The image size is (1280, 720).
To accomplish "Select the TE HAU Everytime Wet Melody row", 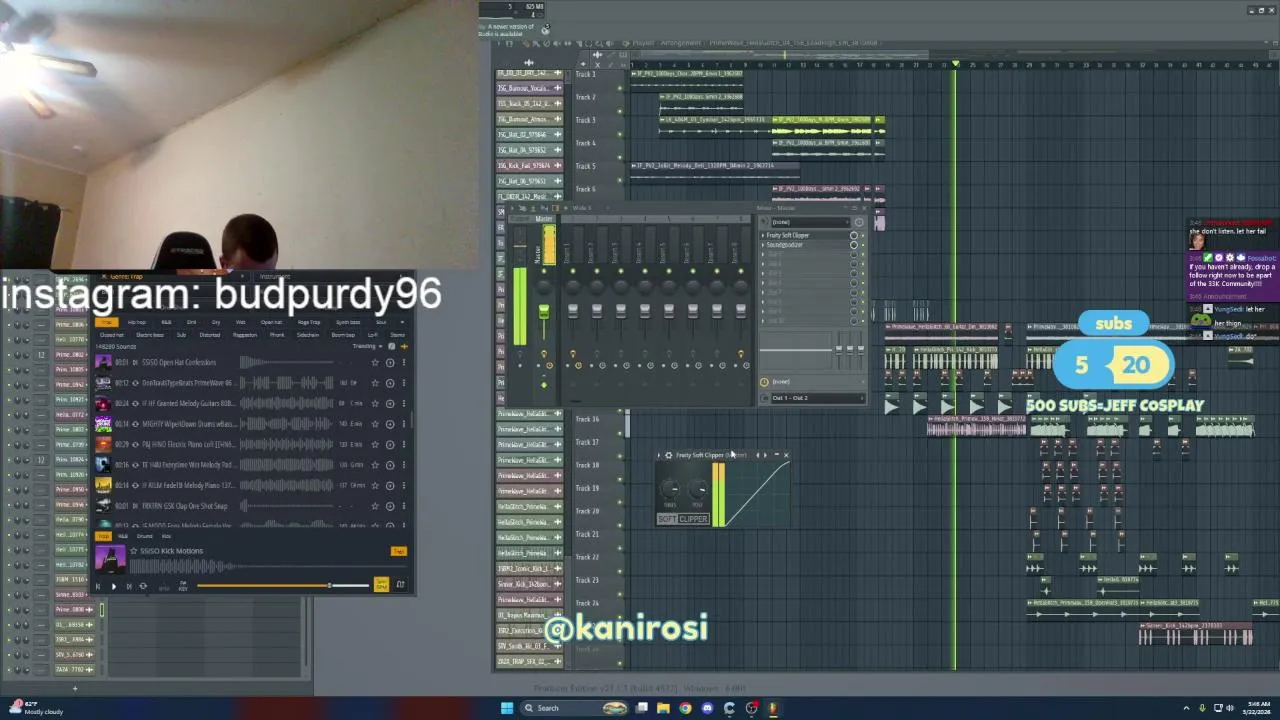I will point(252,465).
